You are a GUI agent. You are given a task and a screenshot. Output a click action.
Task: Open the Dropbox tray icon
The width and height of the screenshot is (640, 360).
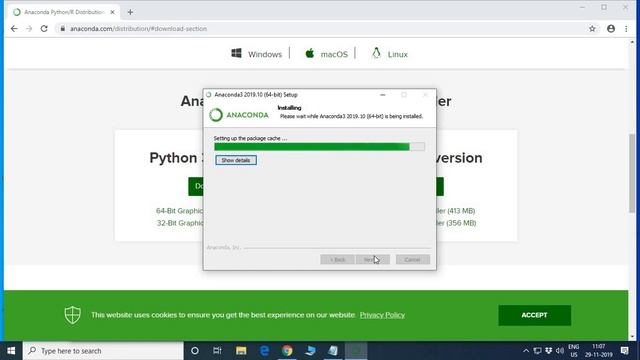(x=549, y=351)
